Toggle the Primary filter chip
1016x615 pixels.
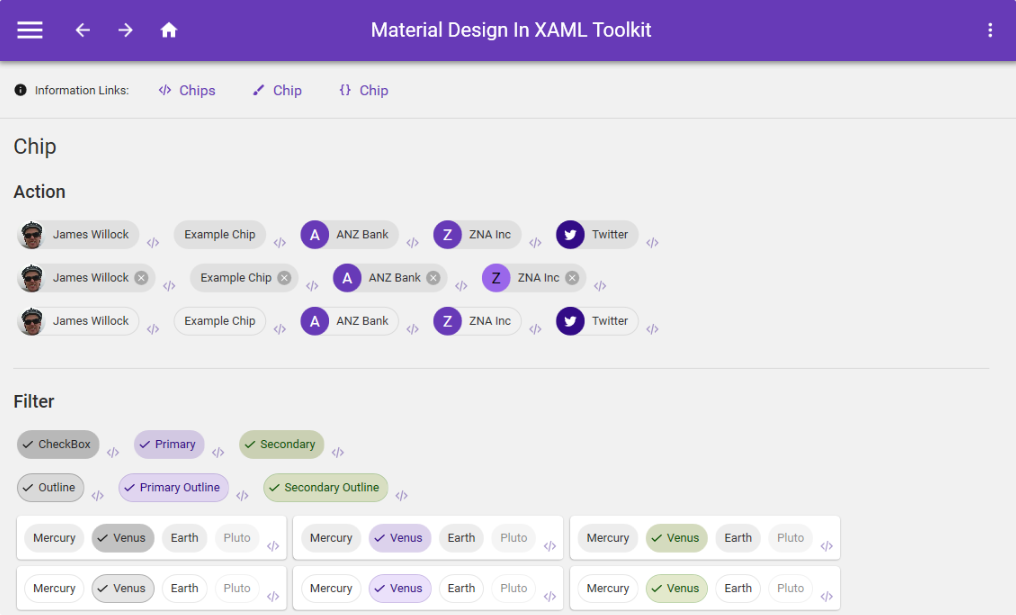click(x=169, y=445)
